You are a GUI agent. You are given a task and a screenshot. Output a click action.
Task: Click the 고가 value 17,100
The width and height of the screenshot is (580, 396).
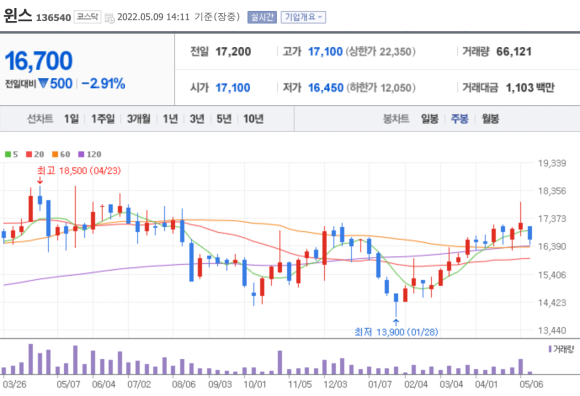click(x=326, y=52)
